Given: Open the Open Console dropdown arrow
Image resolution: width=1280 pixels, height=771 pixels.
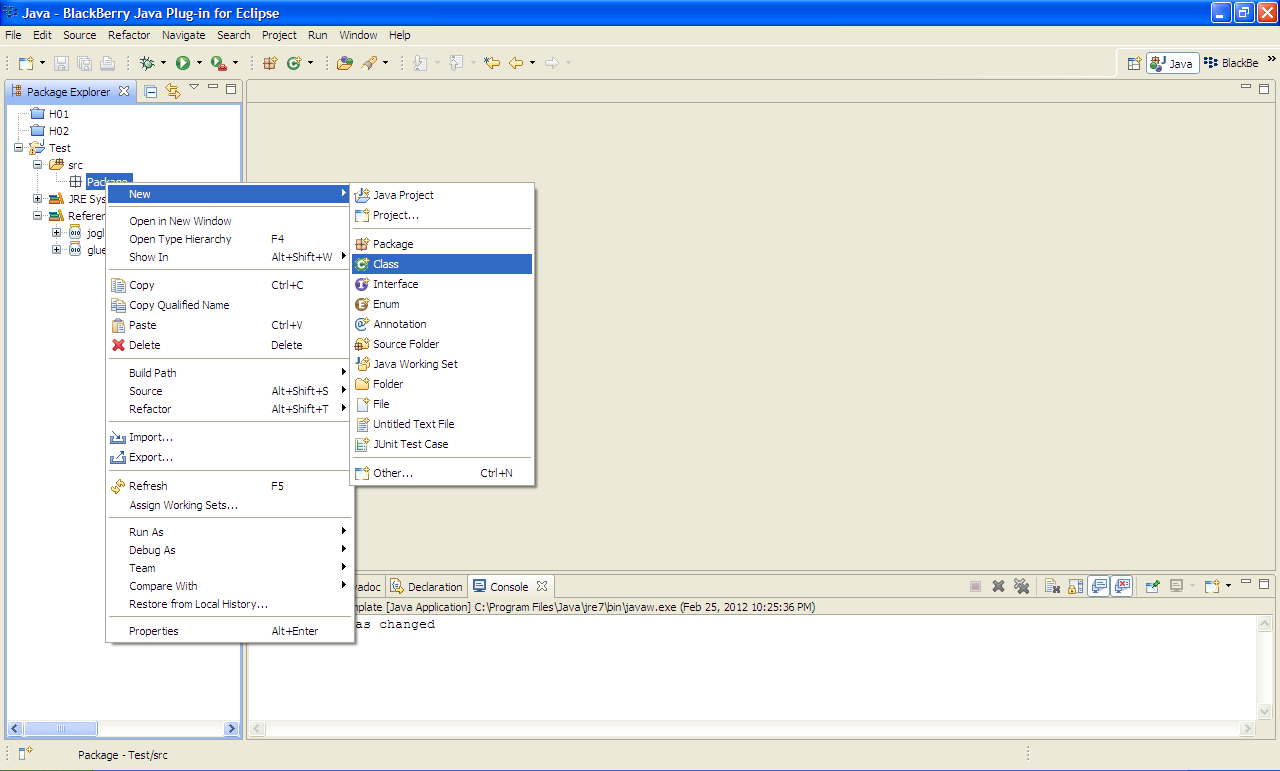Looking at the screenshot, I should point(1228,587).
